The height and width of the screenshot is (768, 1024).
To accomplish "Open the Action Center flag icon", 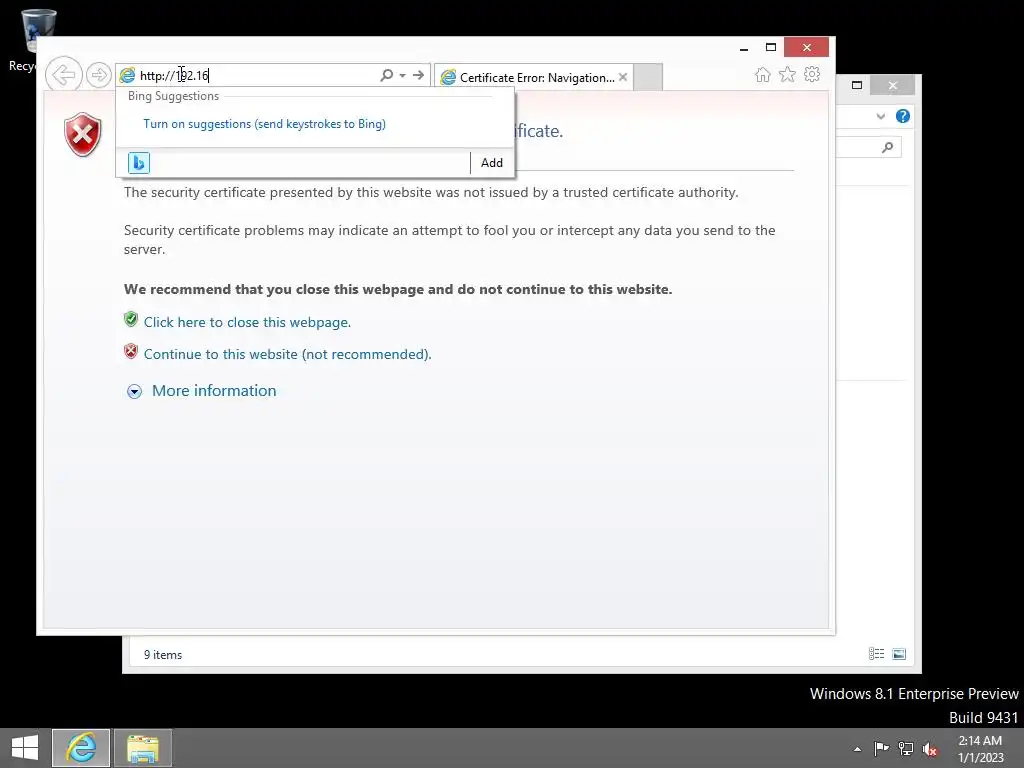I will [x=881, y=748].
